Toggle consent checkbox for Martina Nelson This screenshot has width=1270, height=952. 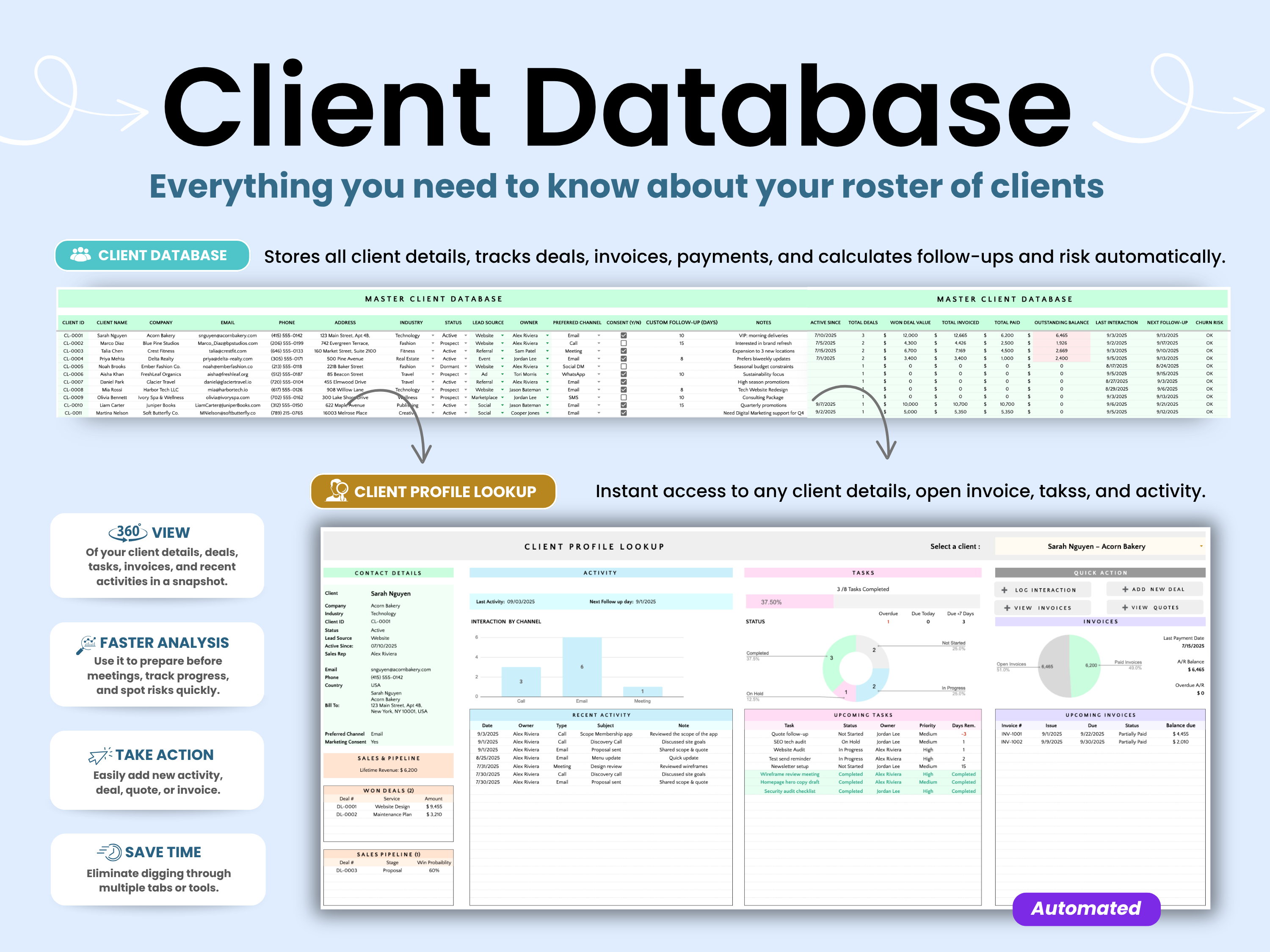tap(624, 413)
